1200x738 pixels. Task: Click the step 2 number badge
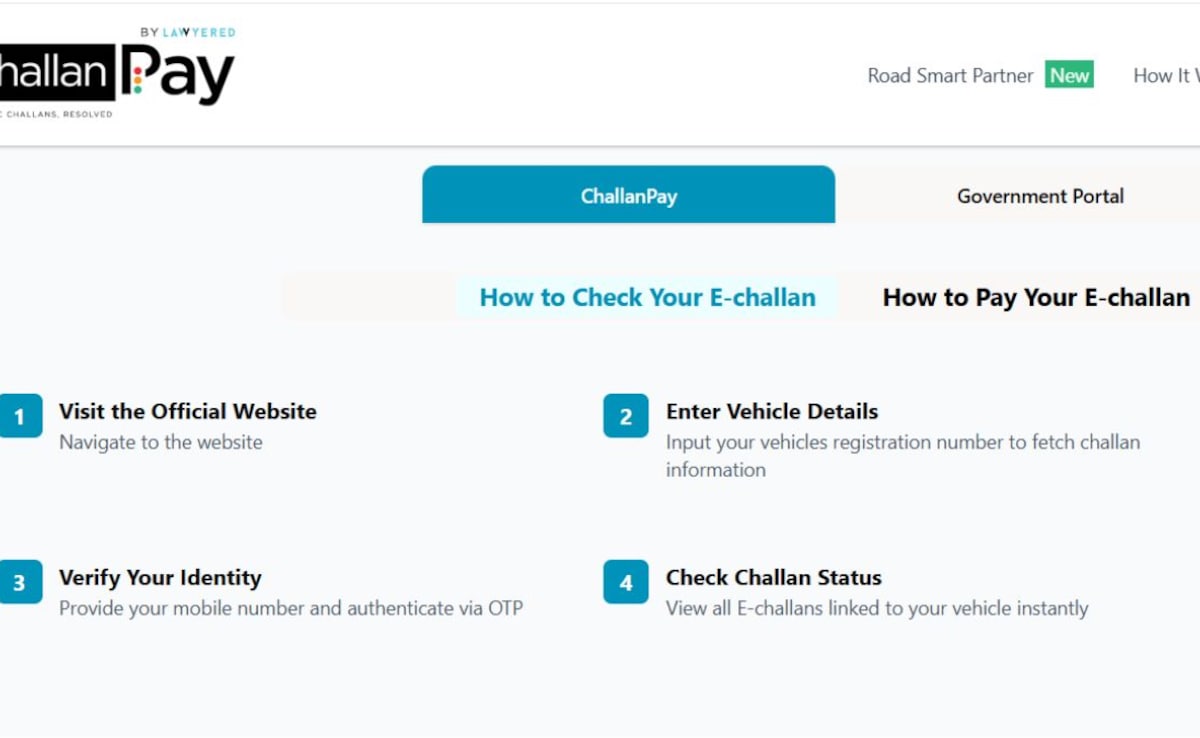pyautogui.click(x=626, y=416)
